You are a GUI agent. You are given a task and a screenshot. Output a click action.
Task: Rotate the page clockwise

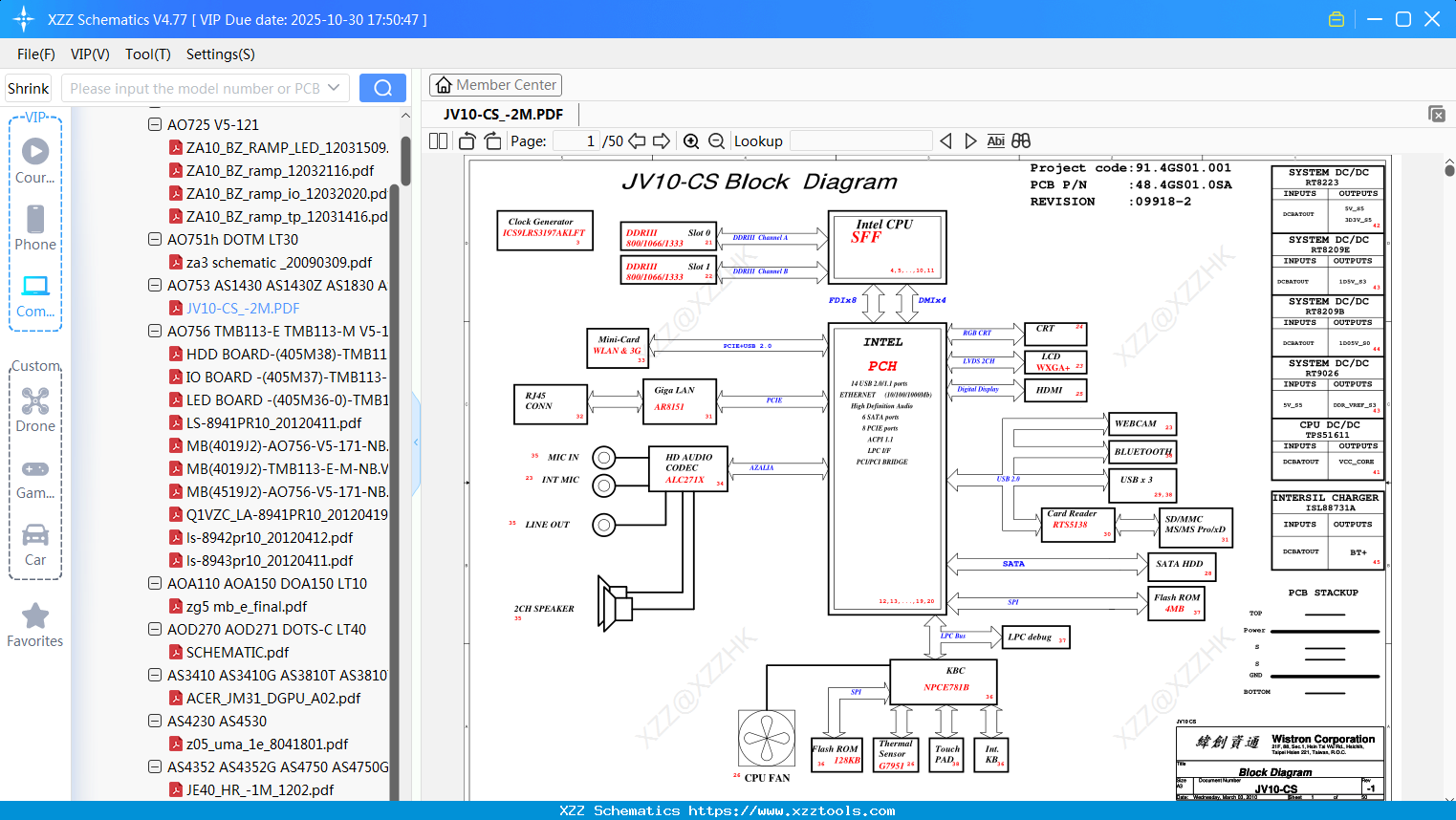tap(492, 140)
